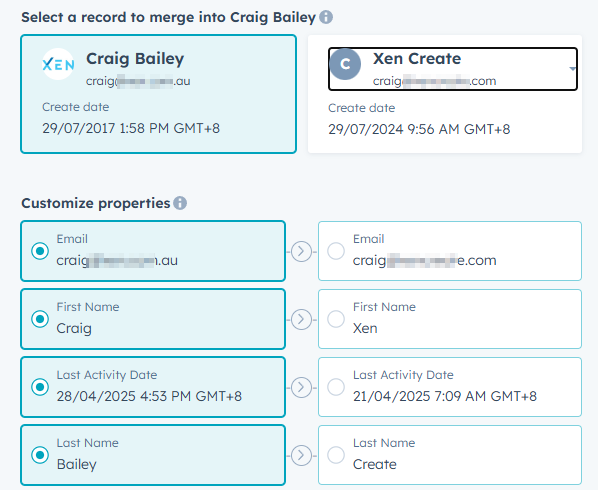
Task: Click arrow icon between First Name values
Action: point(301,320)
